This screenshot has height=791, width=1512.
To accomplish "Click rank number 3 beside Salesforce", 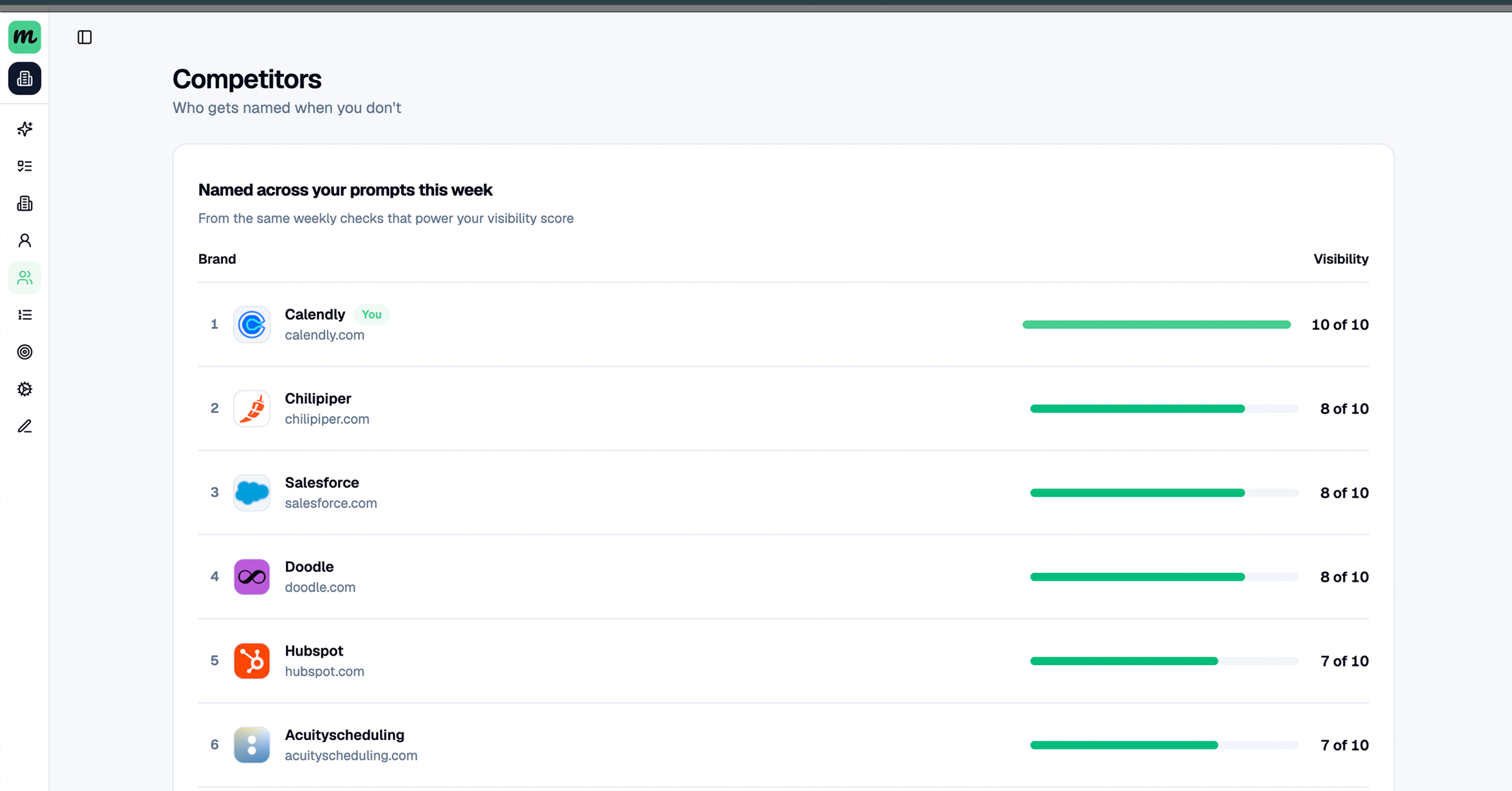I will pos(214,492).
